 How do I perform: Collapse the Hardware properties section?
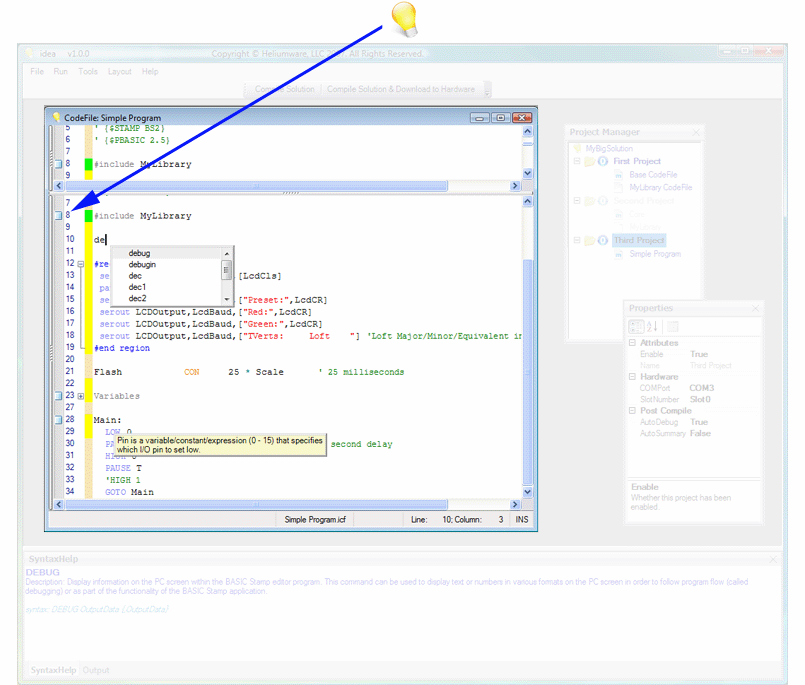[632, 377]
